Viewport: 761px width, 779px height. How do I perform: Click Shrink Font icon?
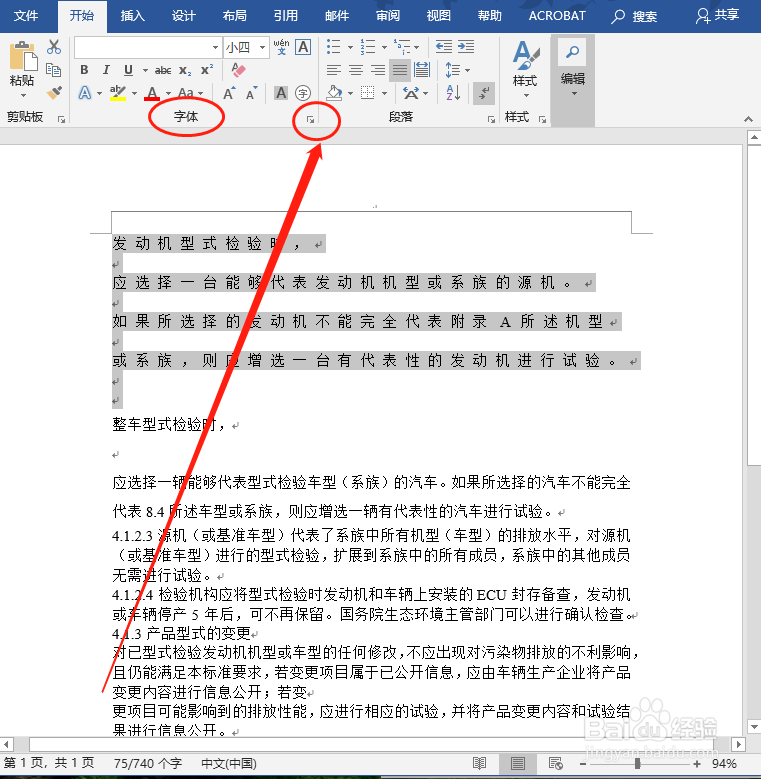pos(251,93)
